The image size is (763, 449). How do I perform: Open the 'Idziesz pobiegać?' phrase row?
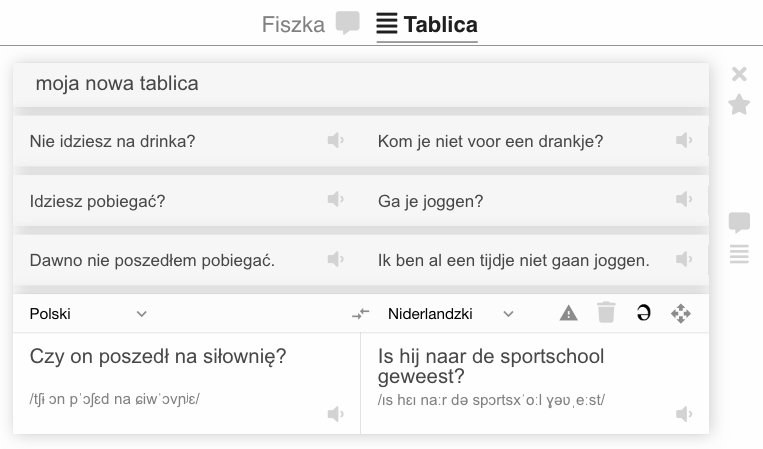361,201
